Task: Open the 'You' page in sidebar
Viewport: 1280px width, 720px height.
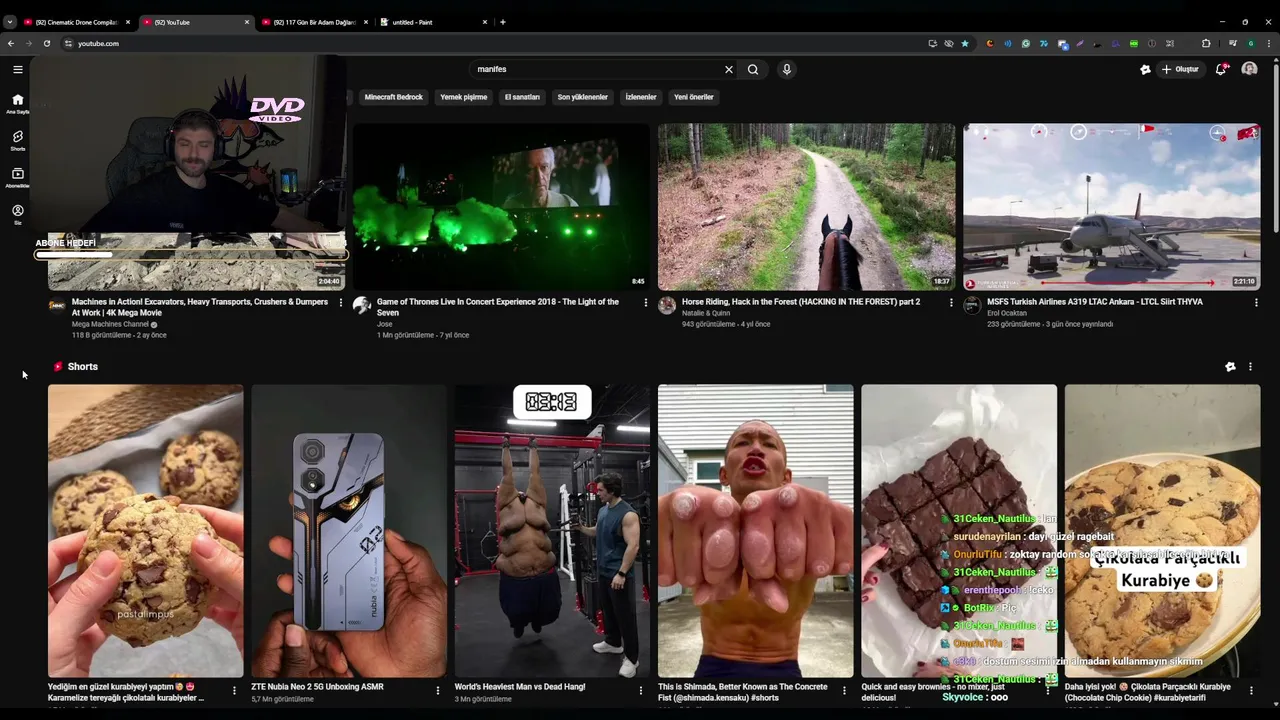Action: point(17,214)
